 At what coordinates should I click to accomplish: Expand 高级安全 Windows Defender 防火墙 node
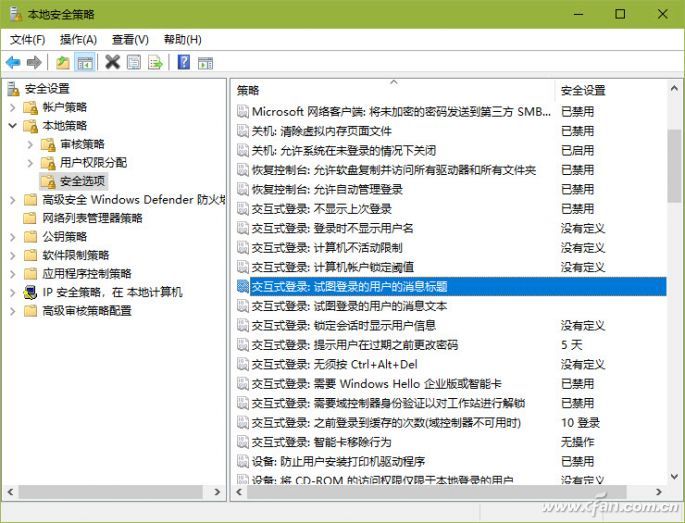13,200
